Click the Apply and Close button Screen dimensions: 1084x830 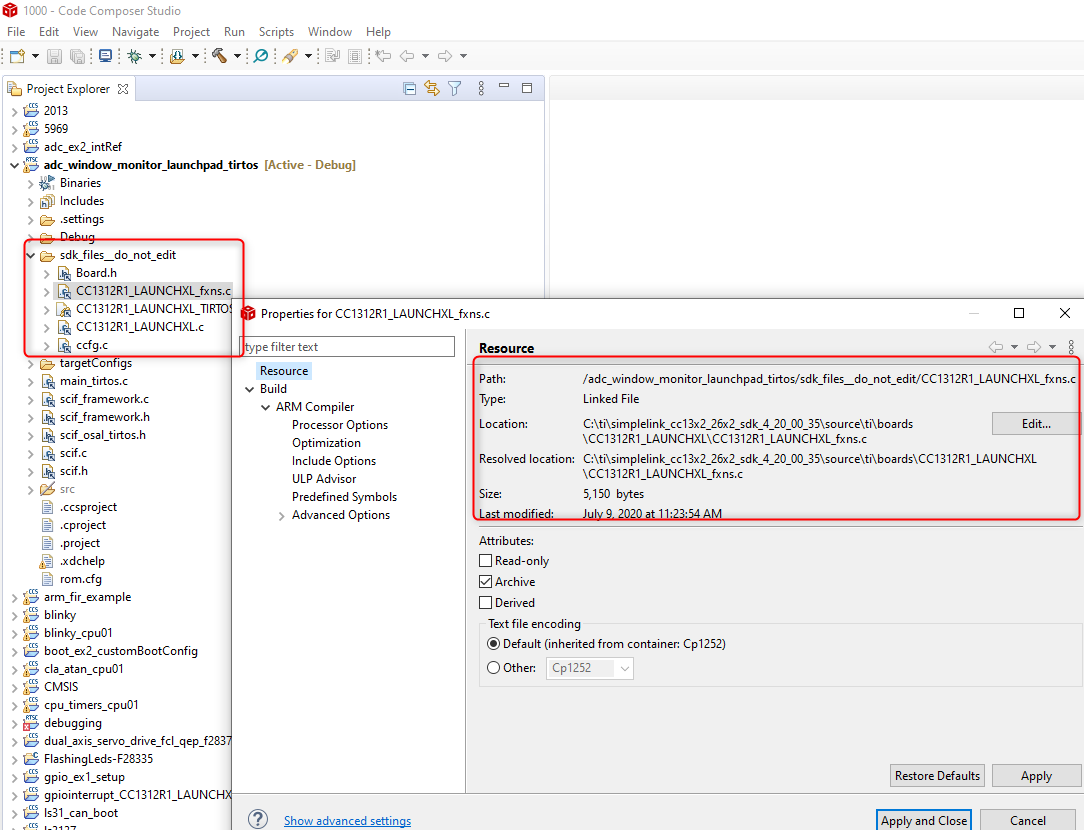click(923, 820)
